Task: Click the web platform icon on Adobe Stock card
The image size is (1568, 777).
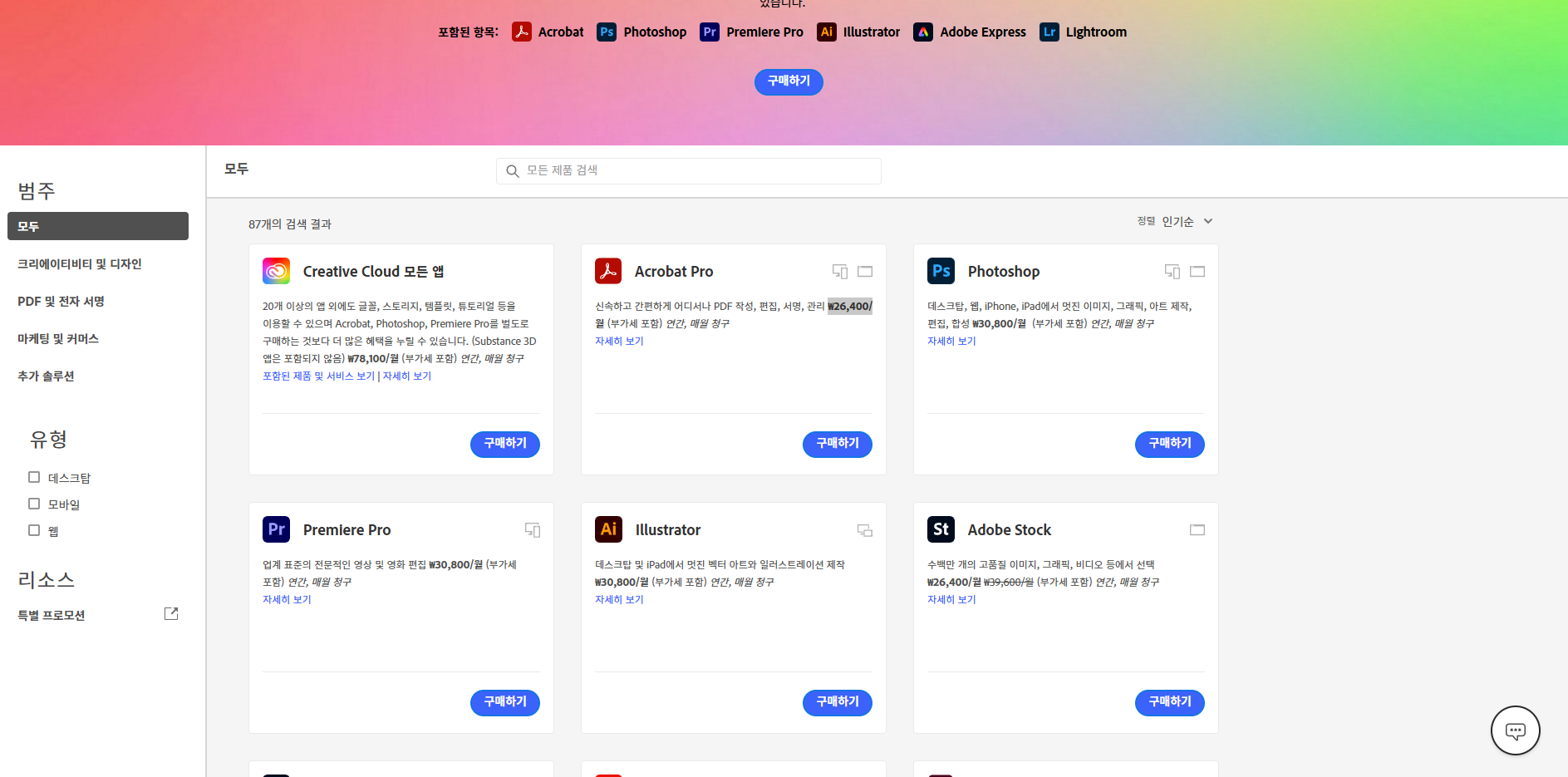Action: (1197, 530)
